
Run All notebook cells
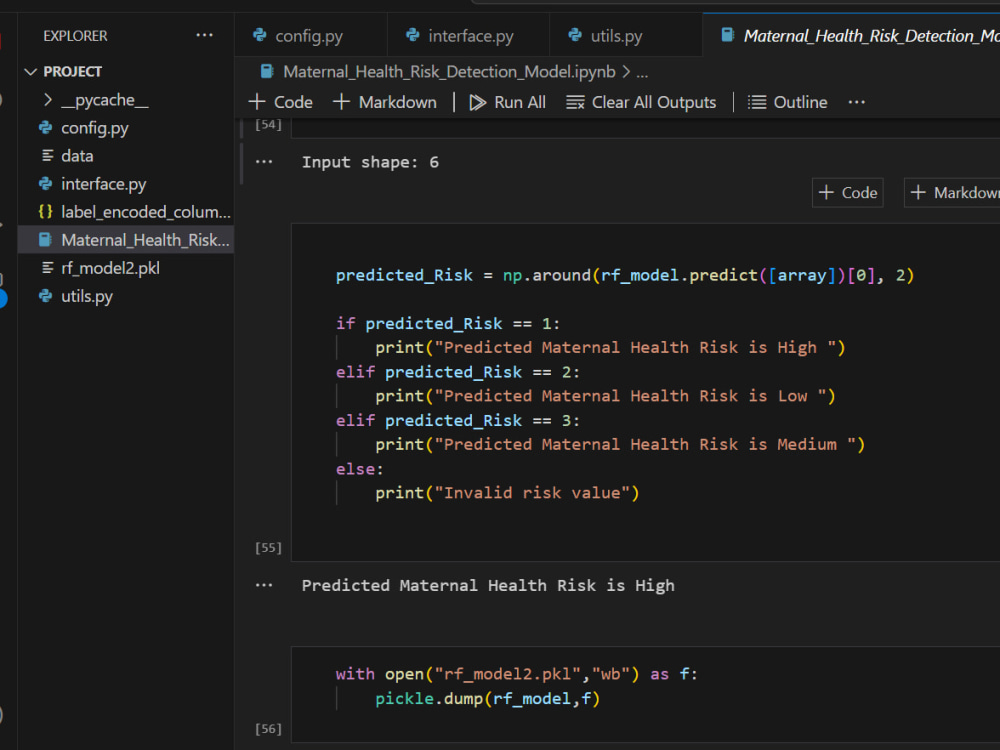coord(508,103)
